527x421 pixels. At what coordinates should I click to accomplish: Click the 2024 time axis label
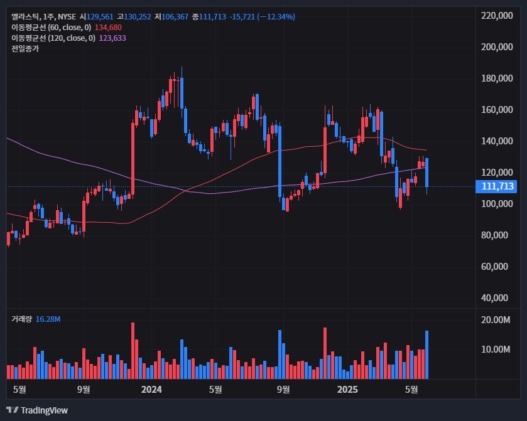[151, 389]
